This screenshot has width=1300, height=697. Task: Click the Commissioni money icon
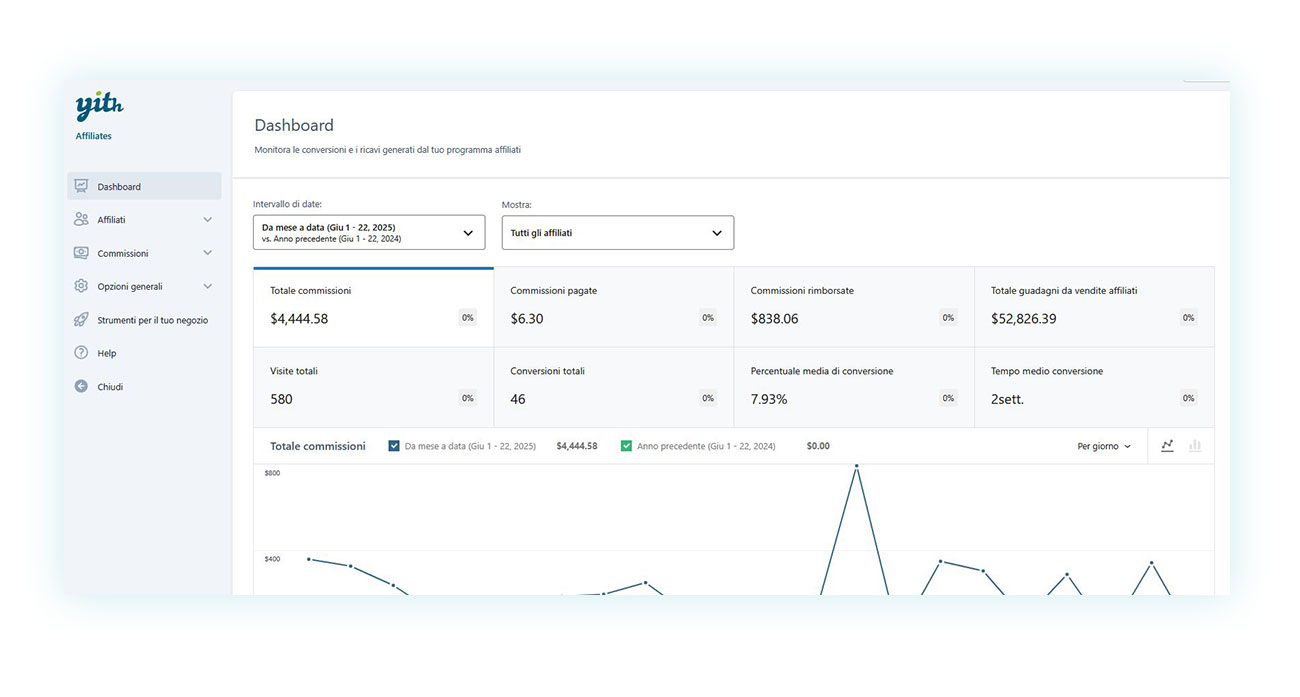(x=81, y=253)
